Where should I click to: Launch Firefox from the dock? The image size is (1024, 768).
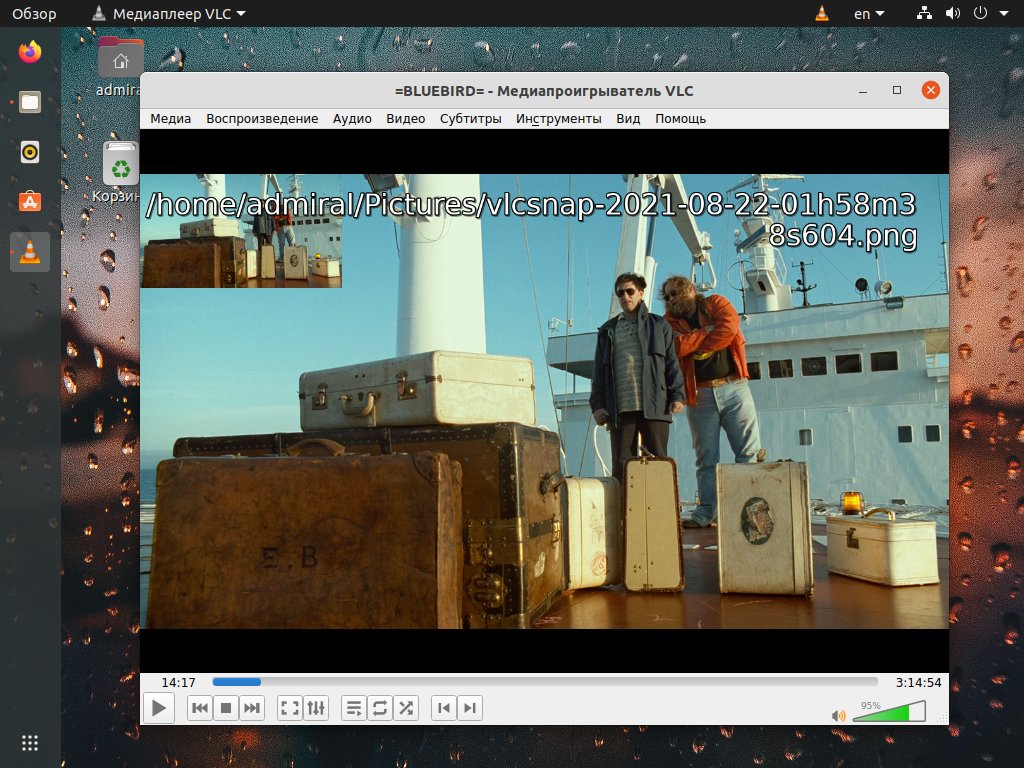[30, 52]
